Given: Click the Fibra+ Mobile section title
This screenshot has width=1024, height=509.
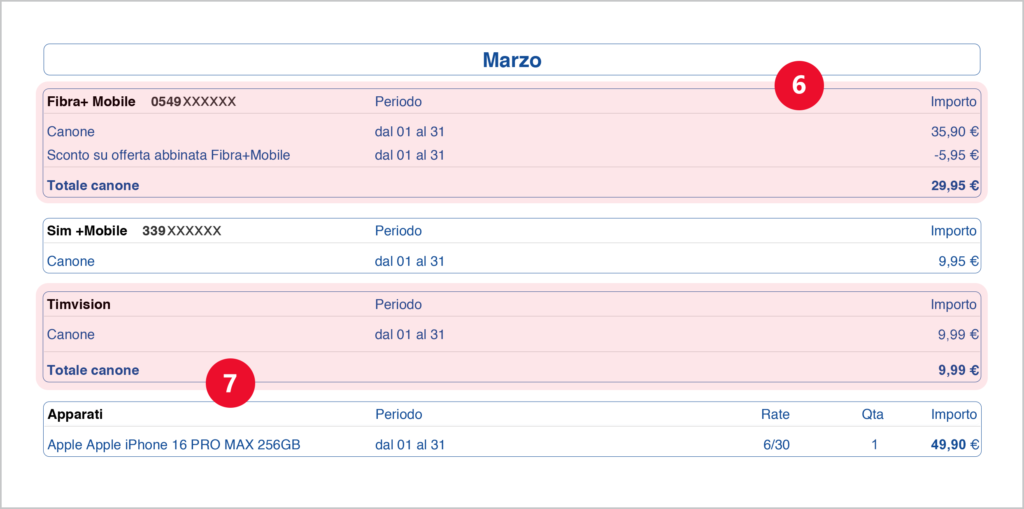Looking at the screenshot, I should point(91,101).
